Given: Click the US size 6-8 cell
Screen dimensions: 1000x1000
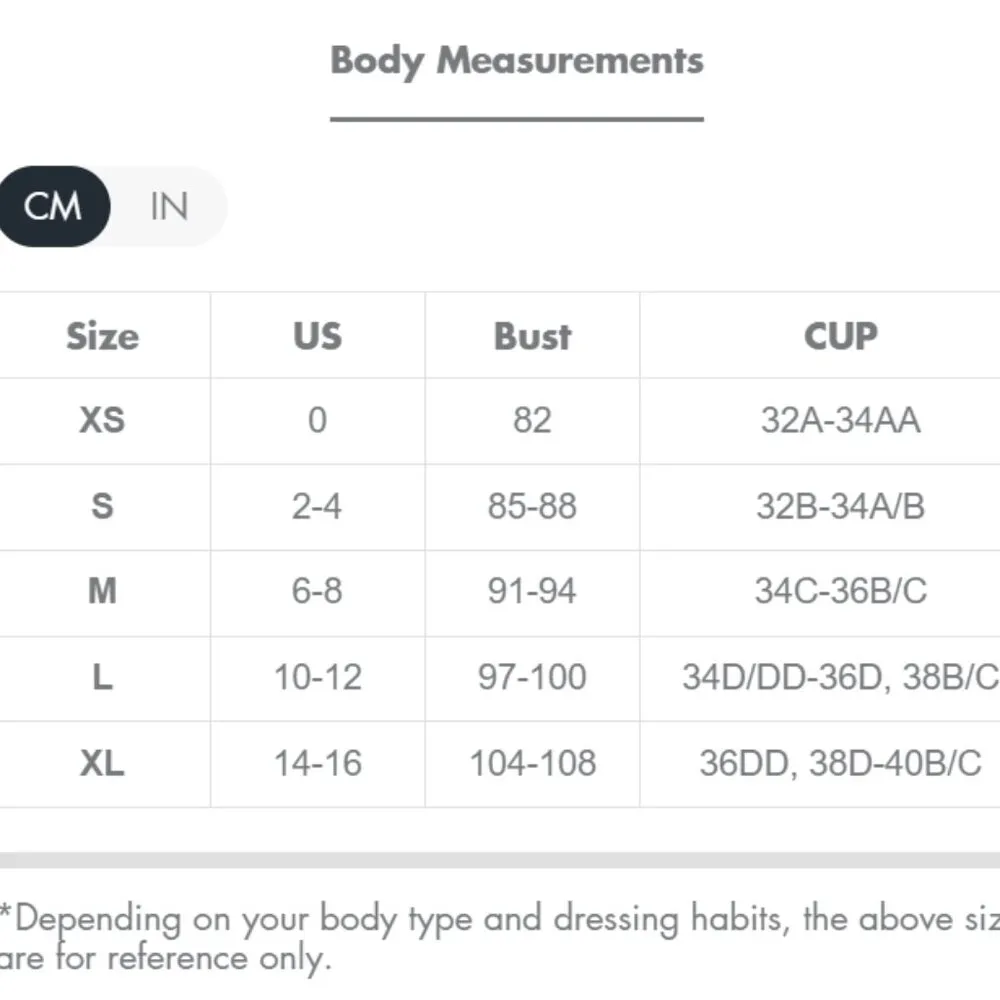Looking at the screenshot, I should 317,592.
